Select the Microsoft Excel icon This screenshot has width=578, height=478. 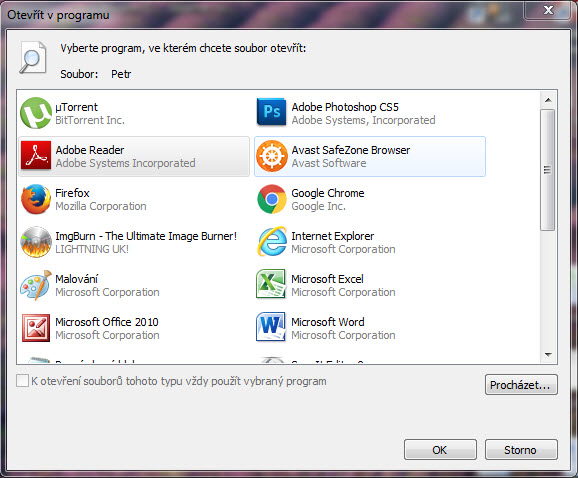[271, 284]
